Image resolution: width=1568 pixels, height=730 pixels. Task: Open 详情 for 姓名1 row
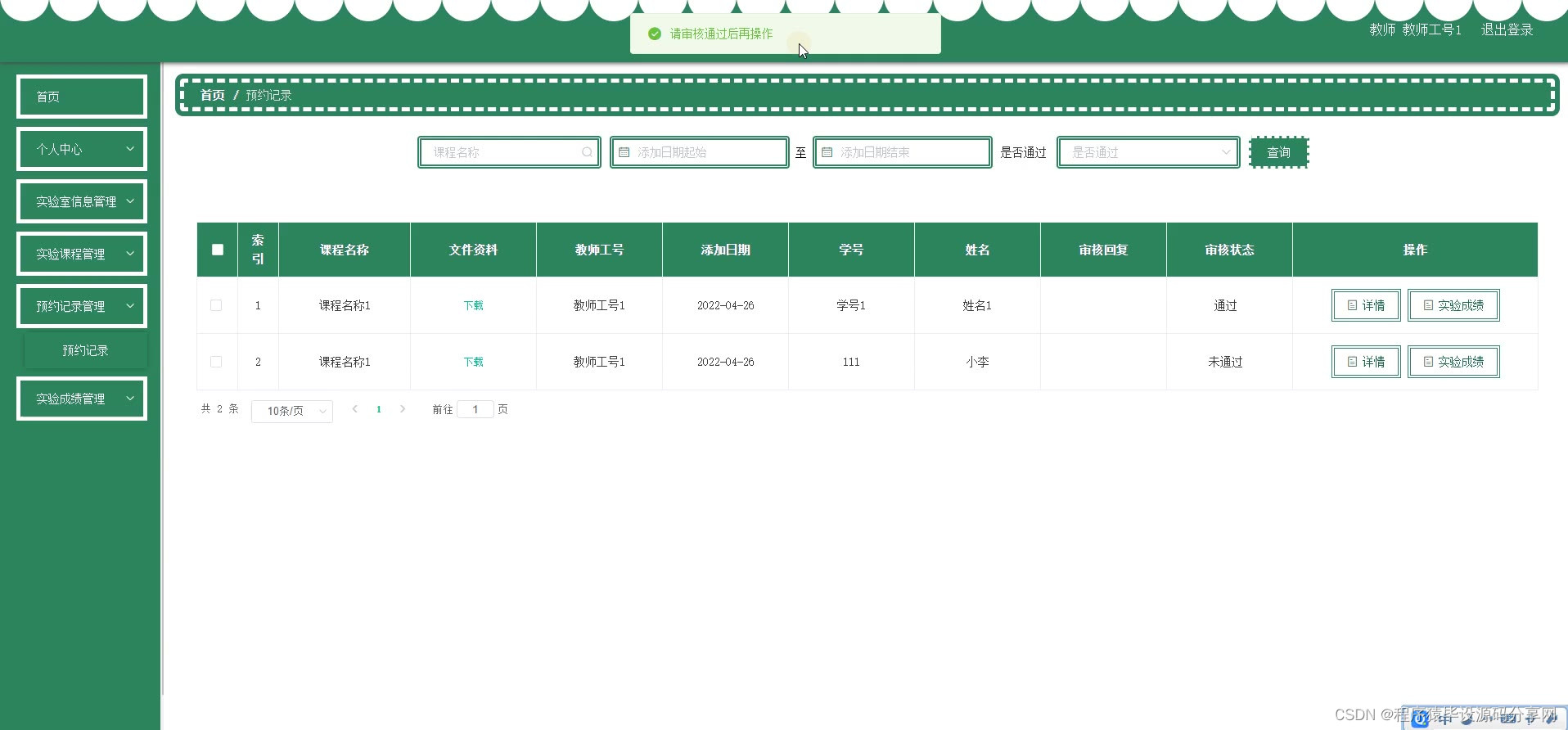coord(1366,305)
